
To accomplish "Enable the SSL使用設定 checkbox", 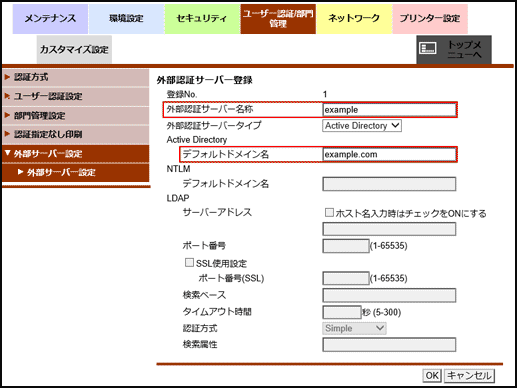I will click(x=189, y=263).
